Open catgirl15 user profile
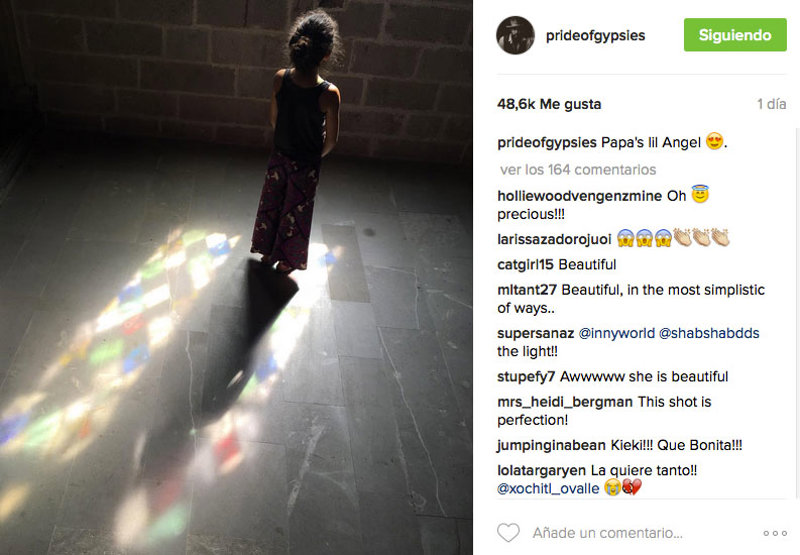The height and width of the screenshot is (555, 800). (x=526, y=264)
